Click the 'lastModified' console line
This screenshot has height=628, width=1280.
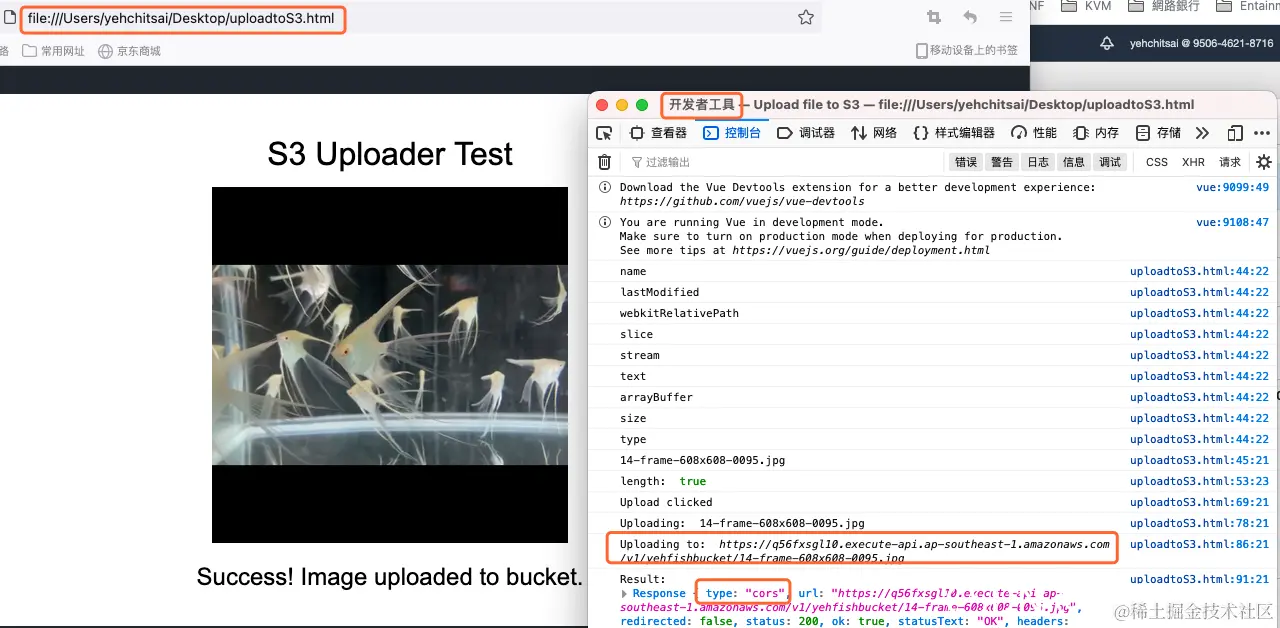pyautogui.click(x=659, y=292)
